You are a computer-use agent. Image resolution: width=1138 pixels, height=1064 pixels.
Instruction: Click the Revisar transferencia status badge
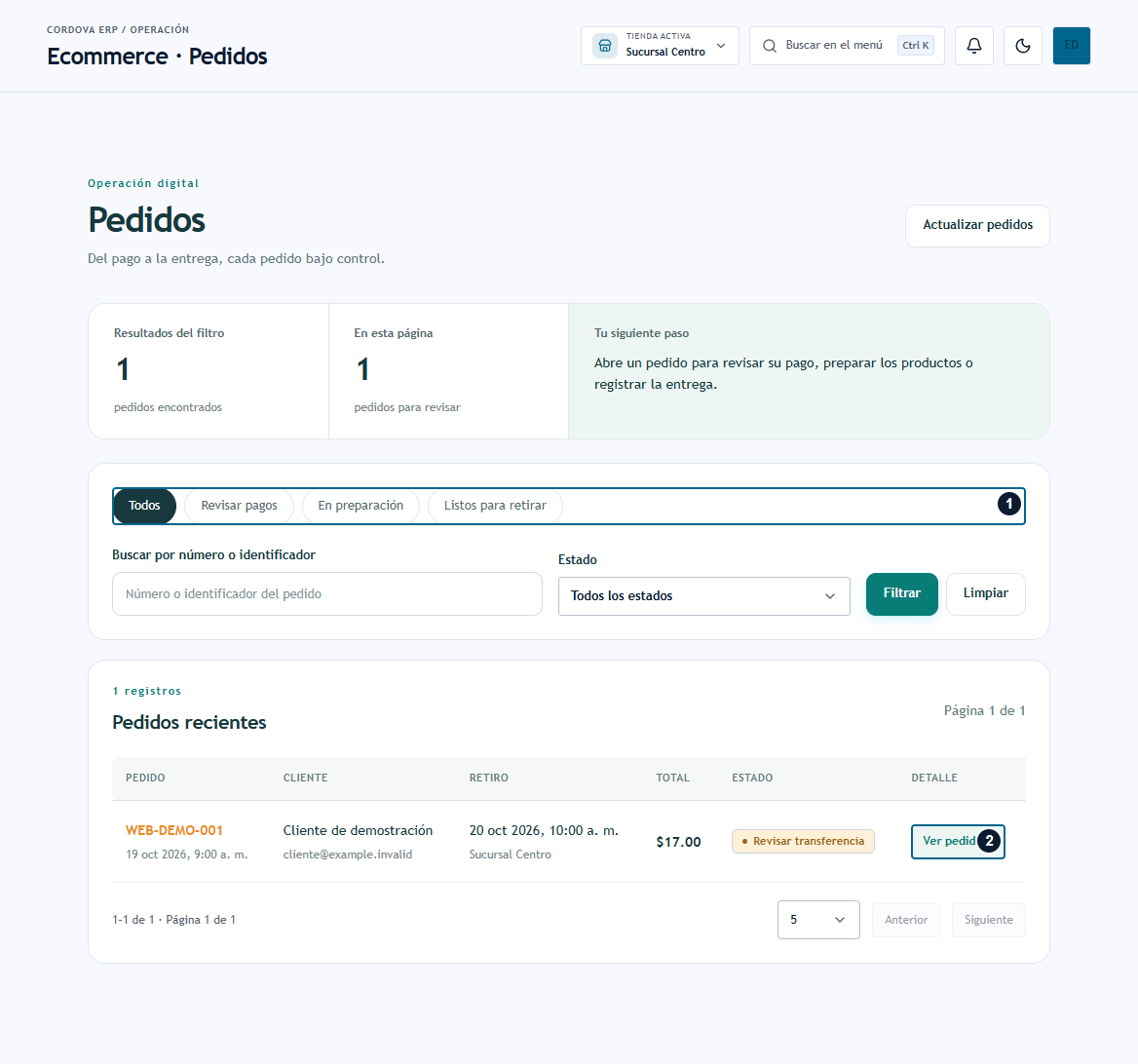[x=803, y=841]
